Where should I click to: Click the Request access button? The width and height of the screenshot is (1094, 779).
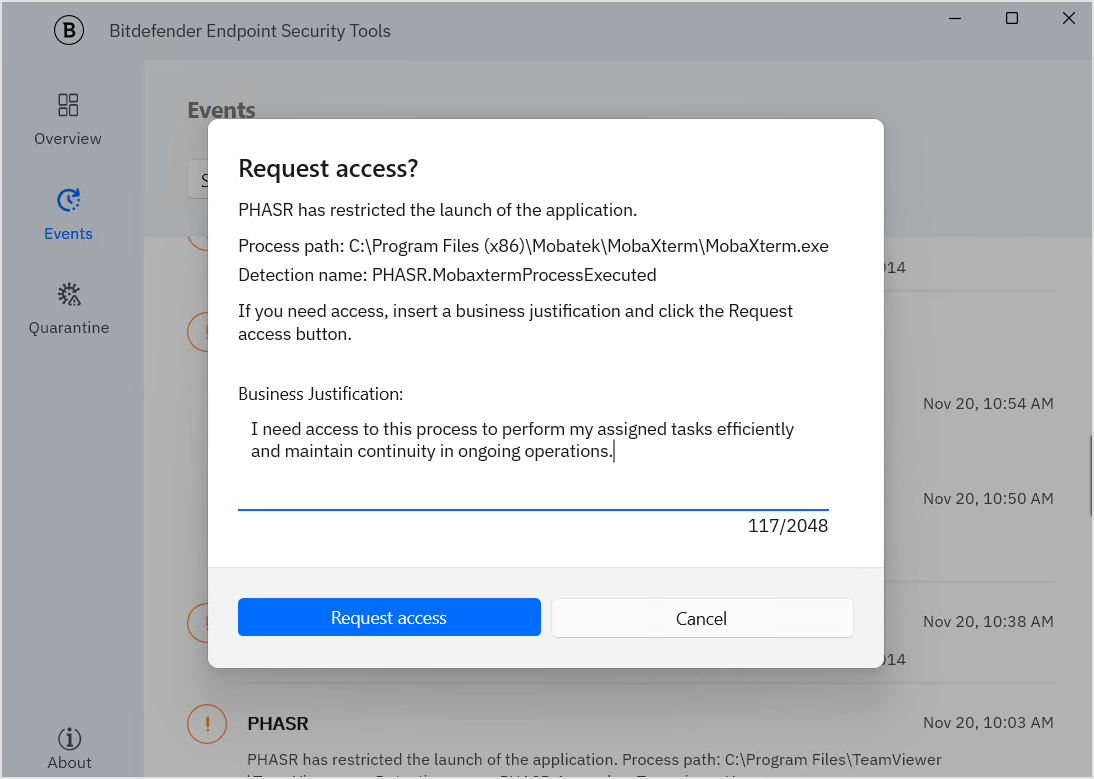click(x=389, y=617)
